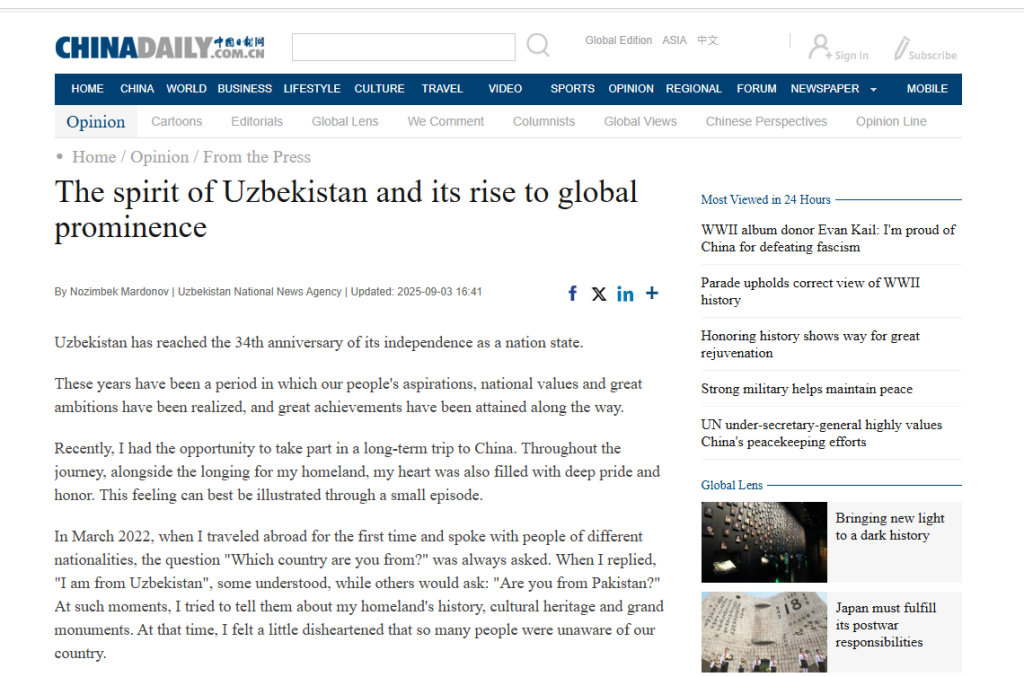Viewport: 1024px width, 677px height.
Task: Share article on Facebook icon
Action: click(x=573, y=293)
